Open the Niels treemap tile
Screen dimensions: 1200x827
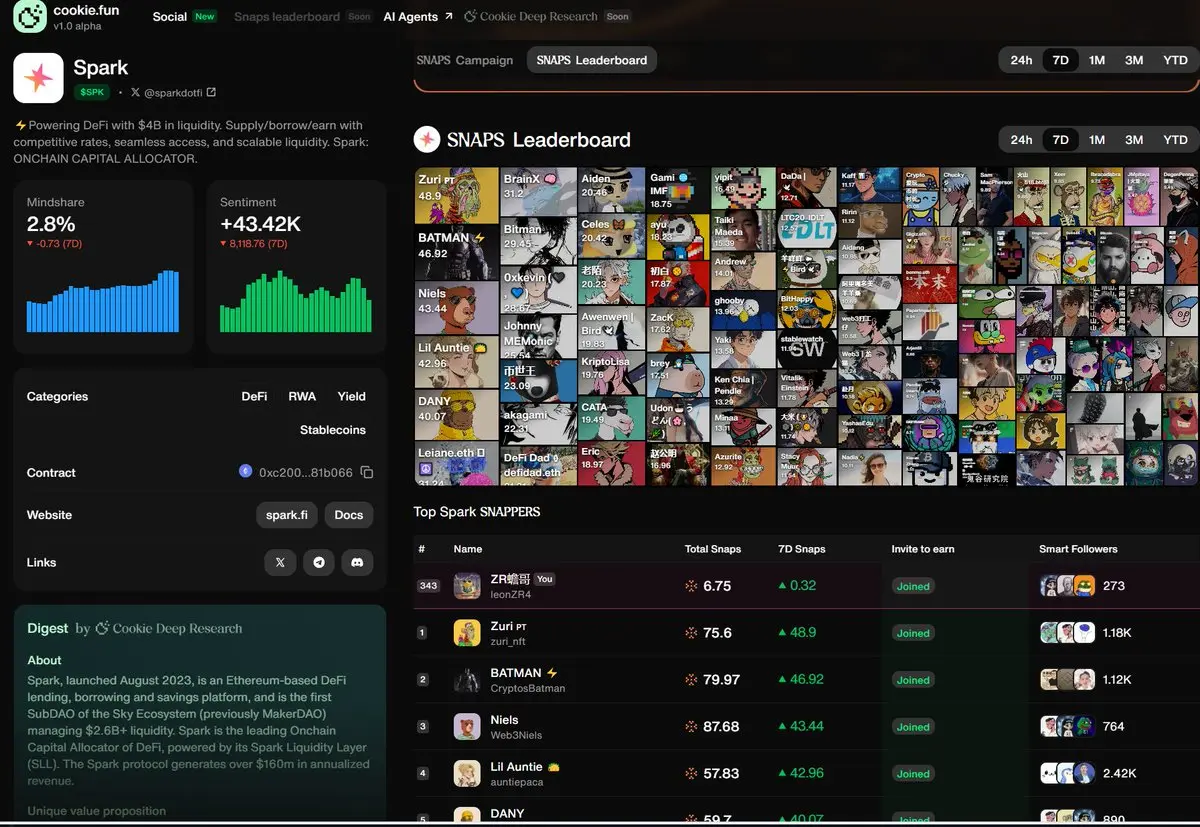tap(457, 308)
